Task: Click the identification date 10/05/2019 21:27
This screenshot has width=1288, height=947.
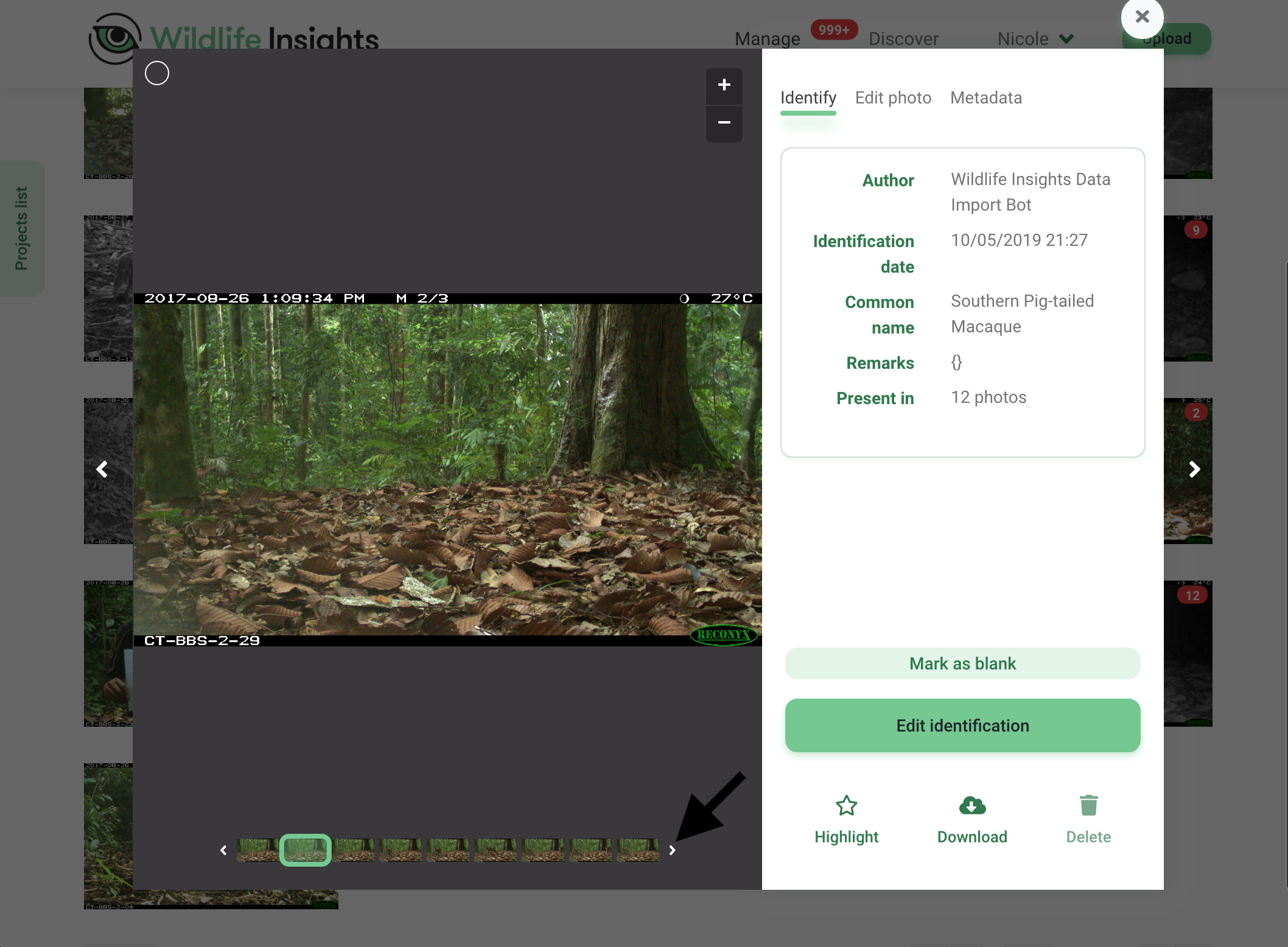Action: [x=1019, y=240]
